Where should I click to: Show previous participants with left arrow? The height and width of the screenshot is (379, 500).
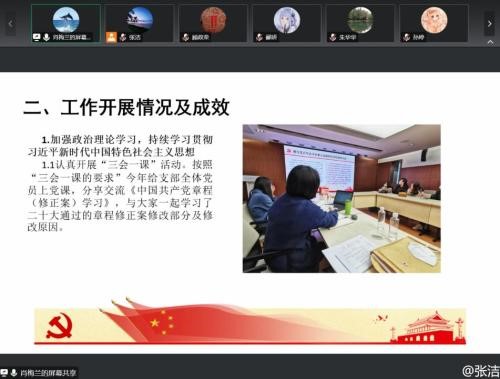click(x=11, y=24)
